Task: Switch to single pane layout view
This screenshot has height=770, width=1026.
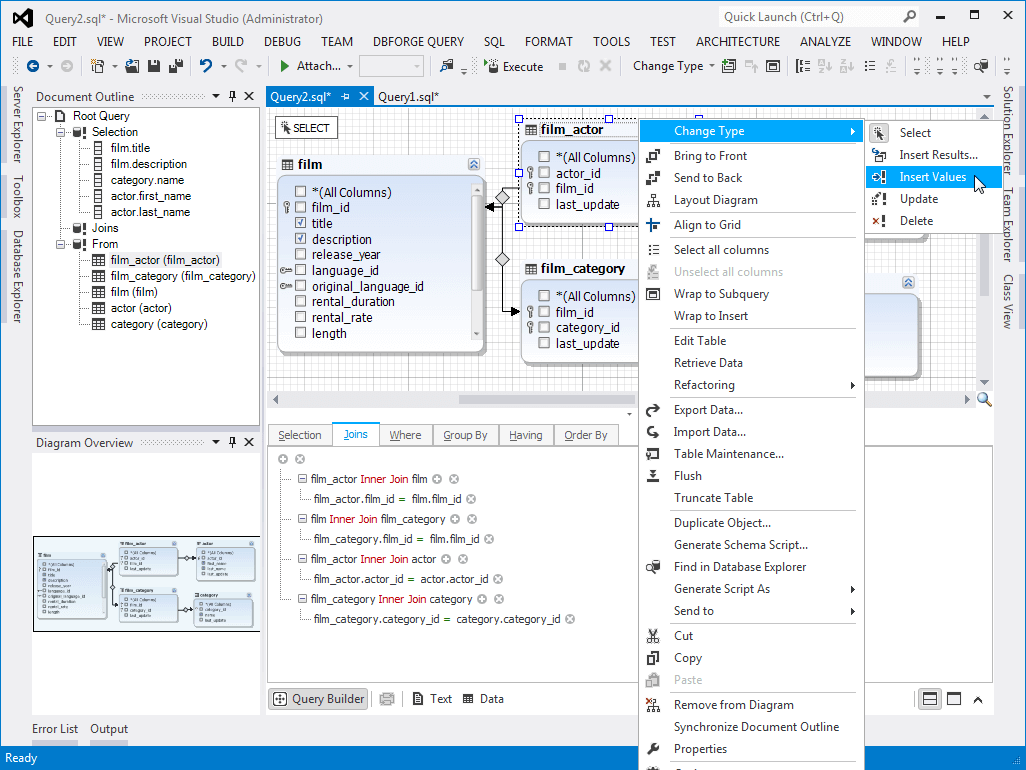Action: coord(954,699)
